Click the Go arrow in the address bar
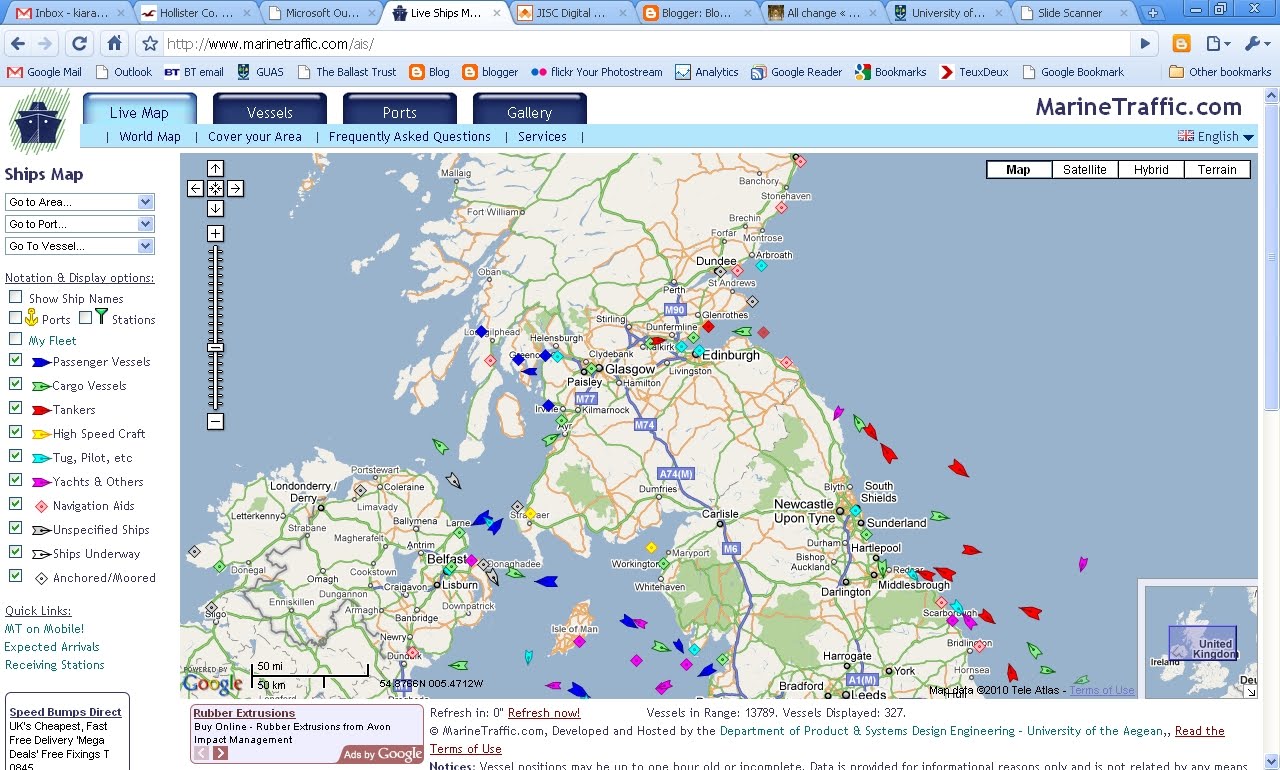Viewport: 1280px width, 770px height. [1146, 44]
